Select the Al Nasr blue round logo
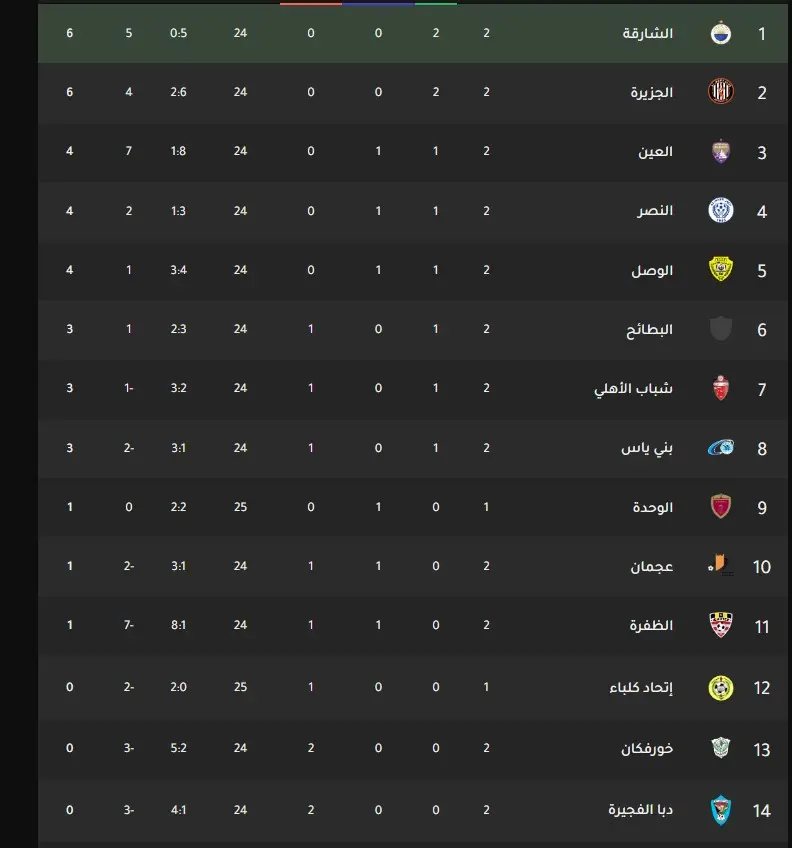 click(x=721, y=210)
